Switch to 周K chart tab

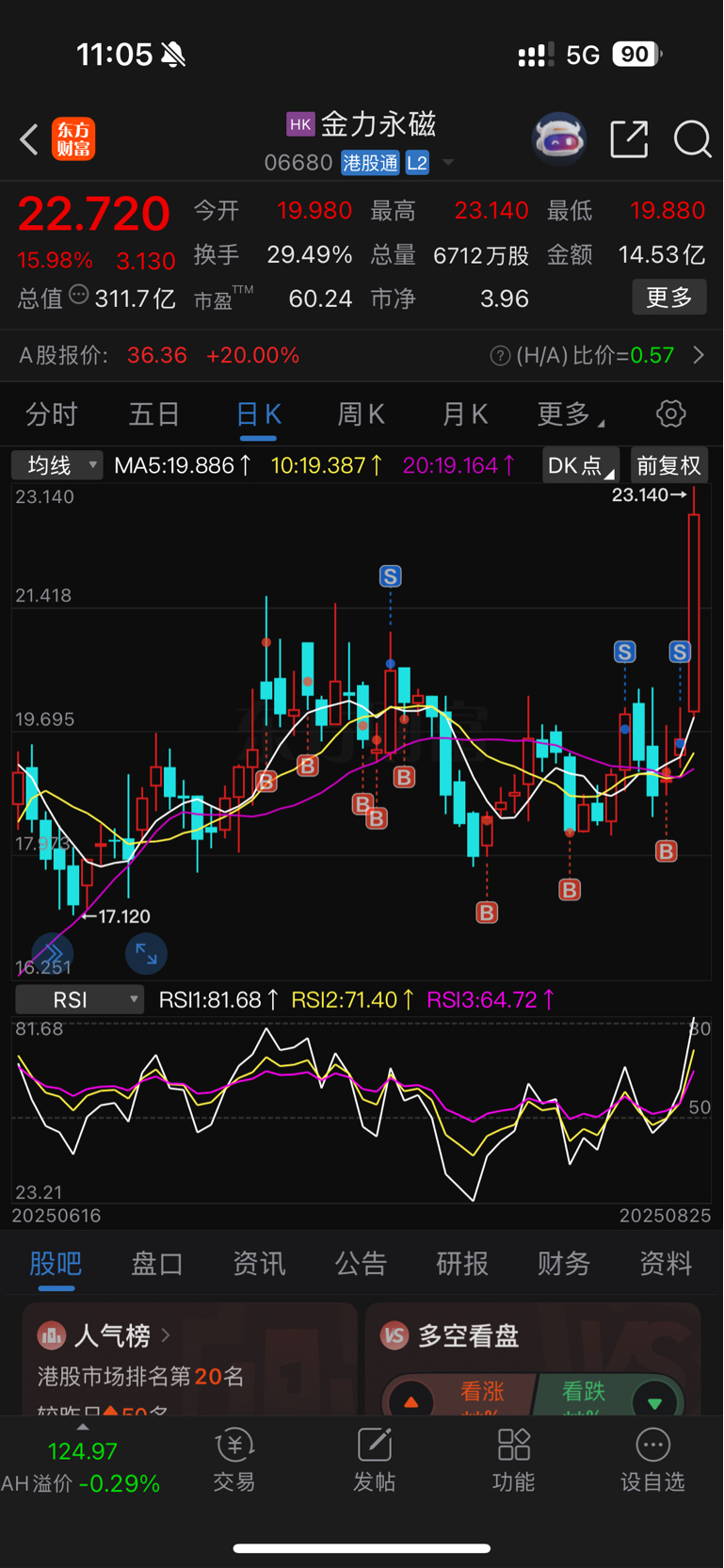pyautogui.click(x=362, y=413)
